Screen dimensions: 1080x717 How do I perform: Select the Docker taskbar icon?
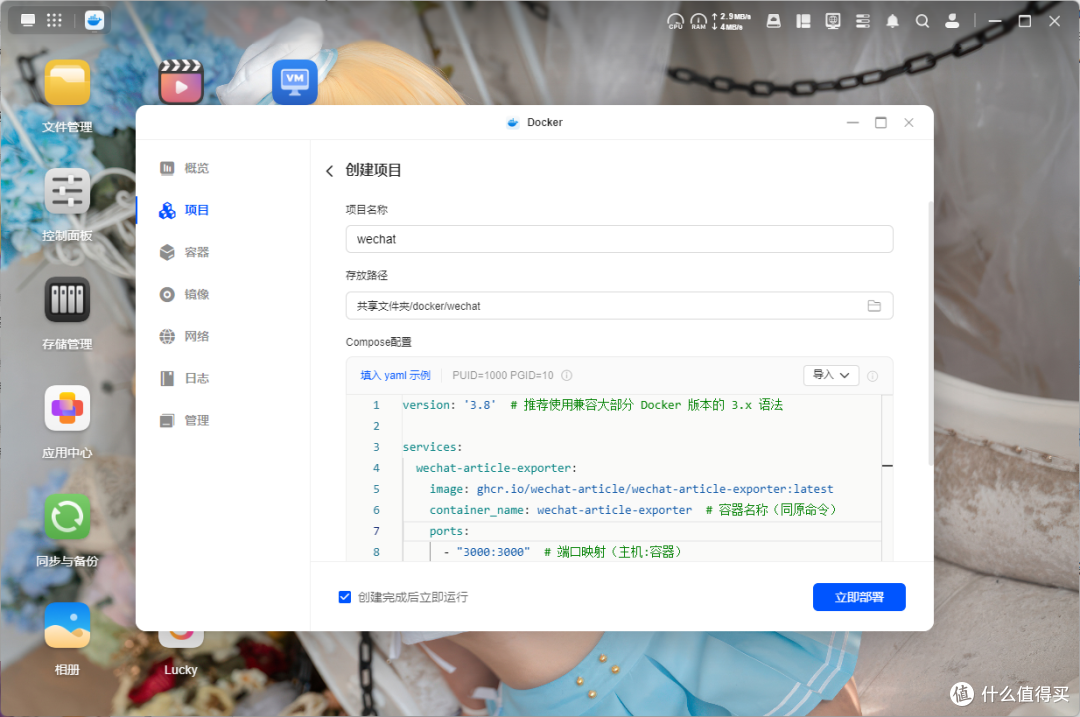coord(94,20)
